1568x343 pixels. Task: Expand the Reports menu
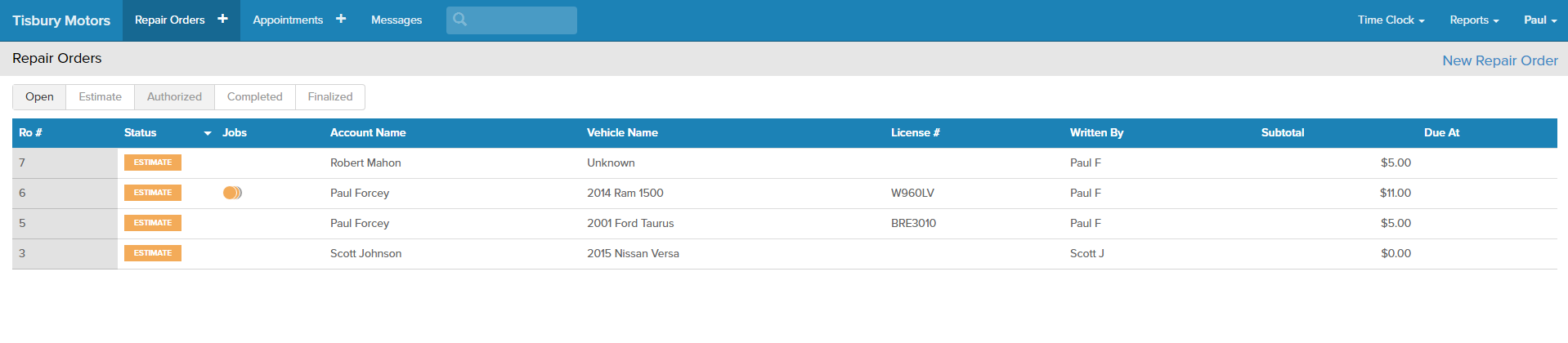coord(1473,20)
